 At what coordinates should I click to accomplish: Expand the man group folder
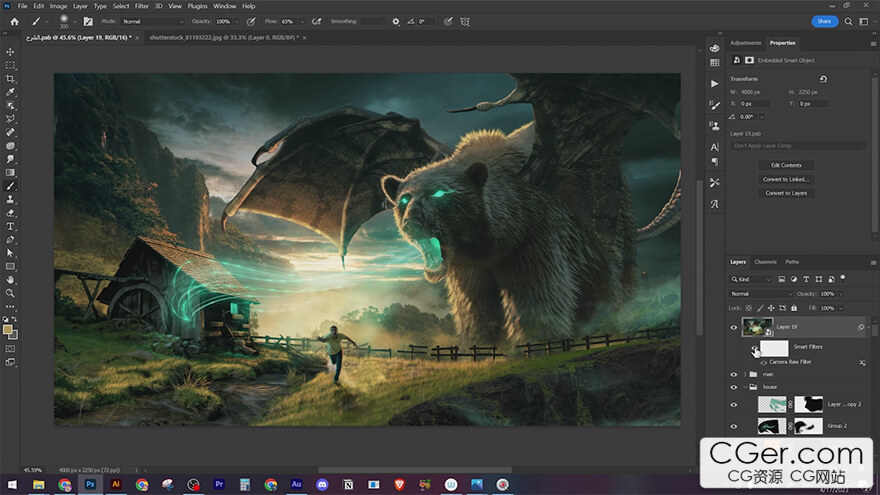coord(745,374)
